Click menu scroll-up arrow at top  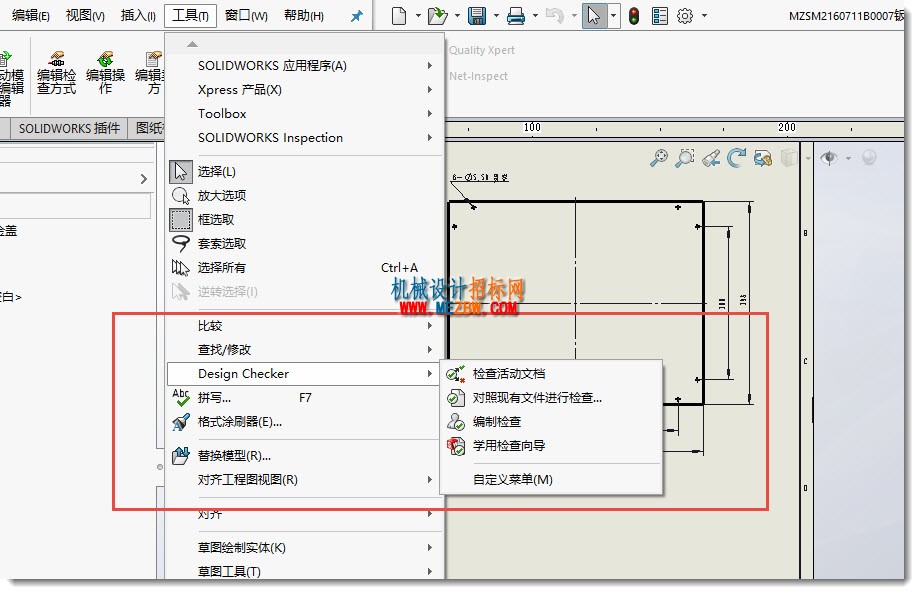coord(192,44)
